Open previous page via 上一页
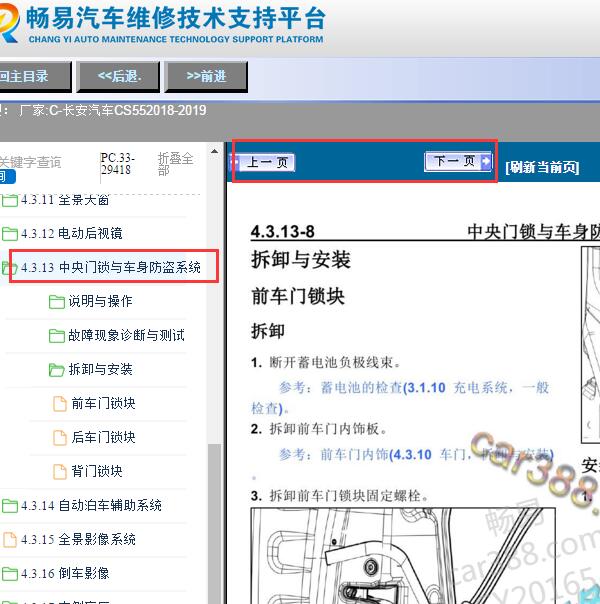This screenshot has width=600, height=604. click(x=264, y=162)
